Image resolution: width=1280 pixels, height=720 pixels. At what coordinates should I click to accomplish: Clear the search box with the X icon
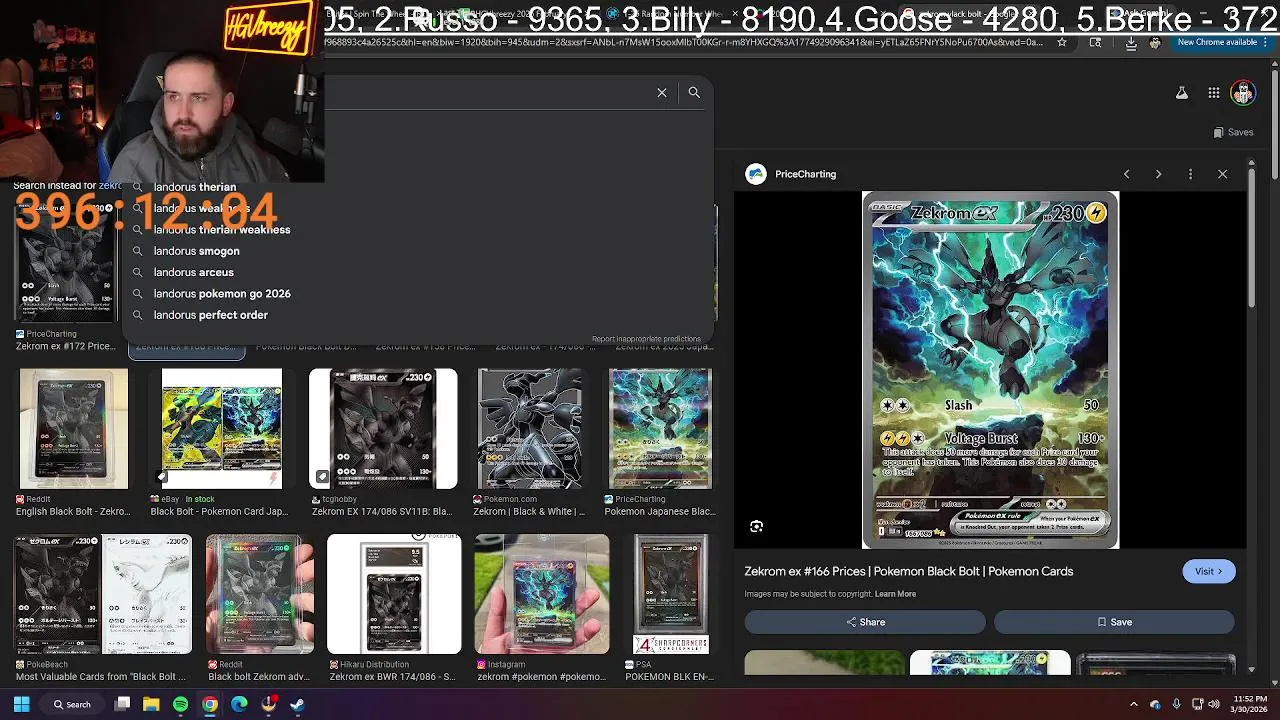pyautogui.click(x=661, y=92)
